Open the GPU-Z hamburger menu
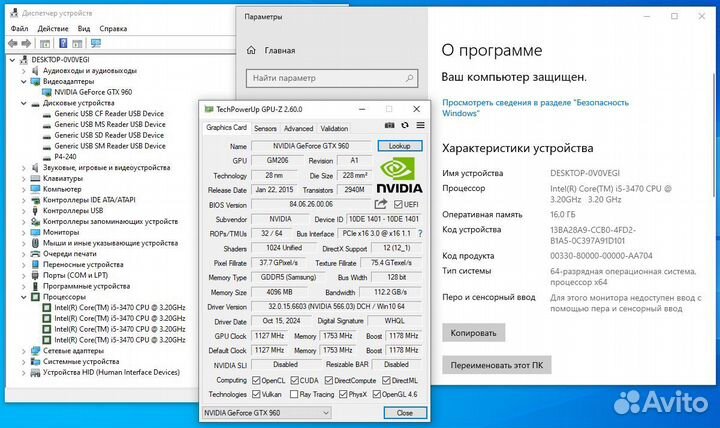Image resolution: width=720 pixels, height=428 pixels. click(420, 125)
